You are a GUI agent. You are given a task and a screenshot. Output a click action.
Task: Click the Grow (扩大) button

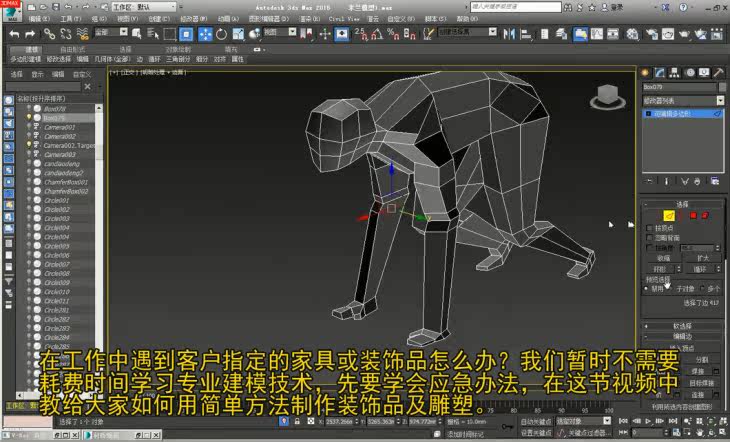point(703,258)
